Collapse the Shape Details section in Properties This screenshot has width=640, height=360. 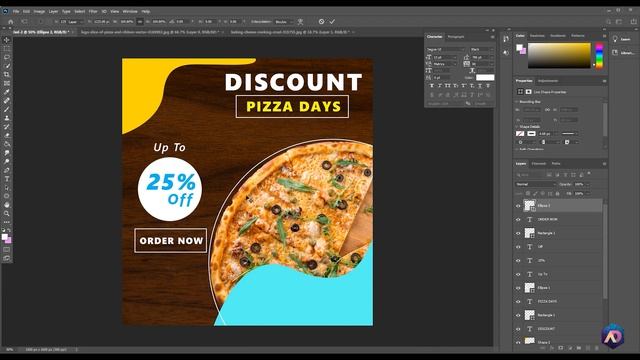(x=517, y=127)
